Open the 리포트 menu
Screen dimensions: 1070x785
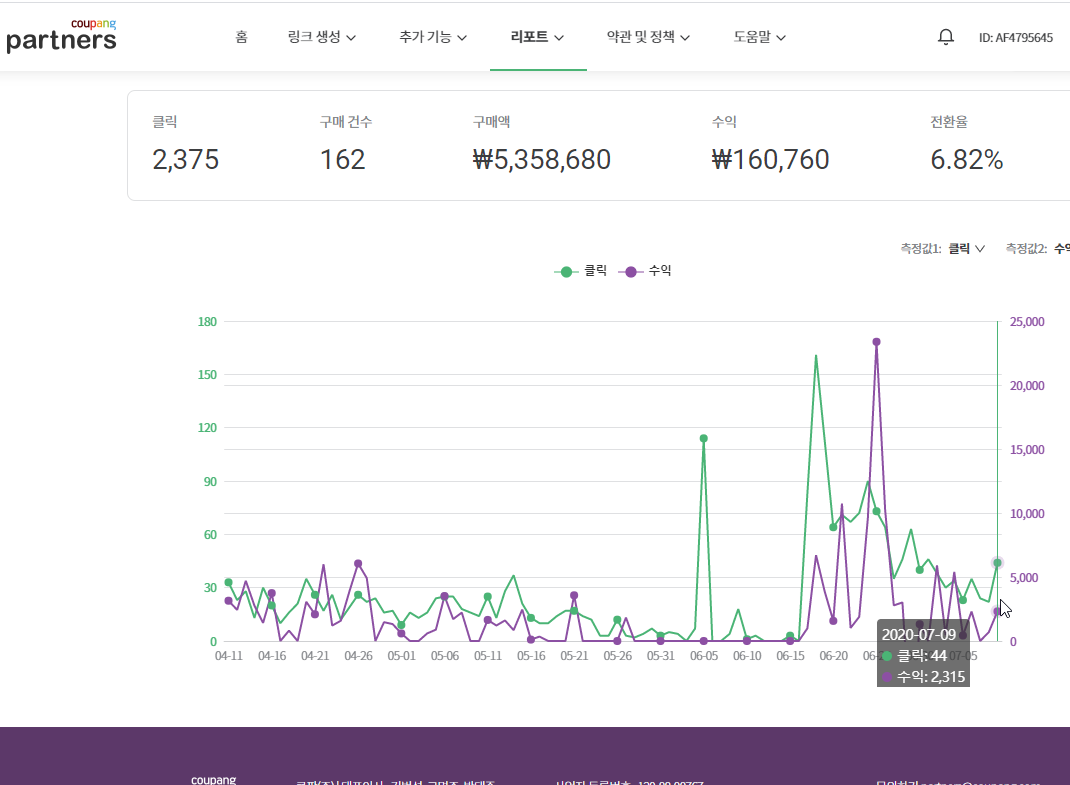point(537,37)
